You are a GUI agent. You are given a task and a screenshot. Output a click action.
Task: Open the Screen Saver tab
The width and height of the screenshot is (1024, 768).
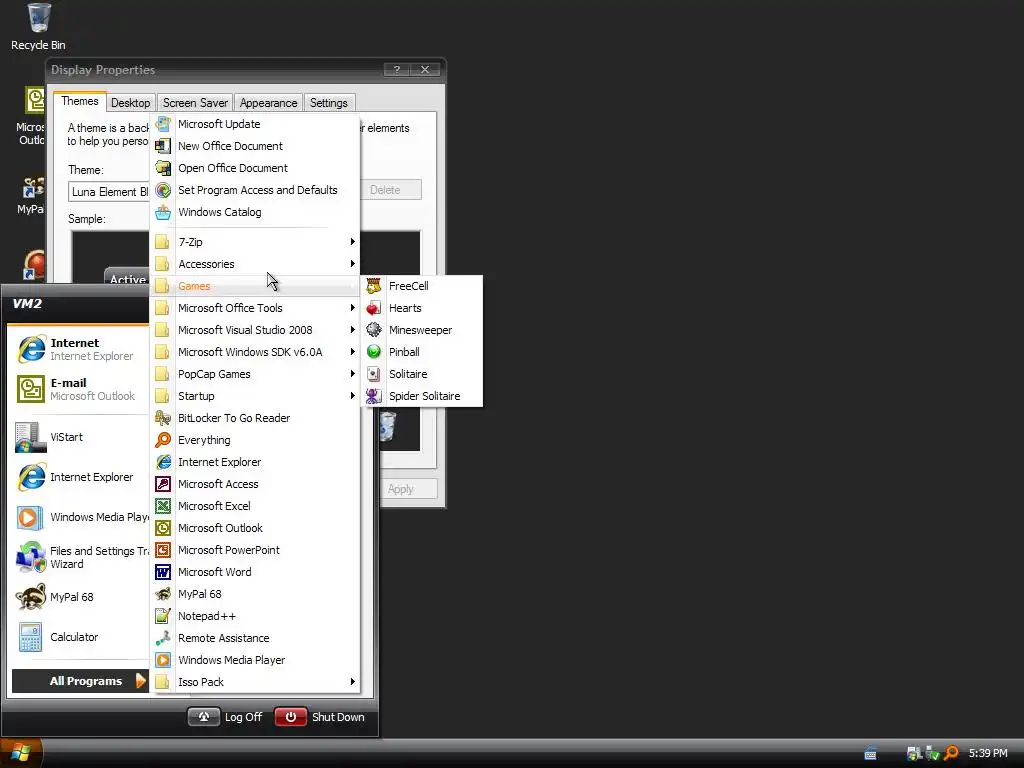[195, 103]
